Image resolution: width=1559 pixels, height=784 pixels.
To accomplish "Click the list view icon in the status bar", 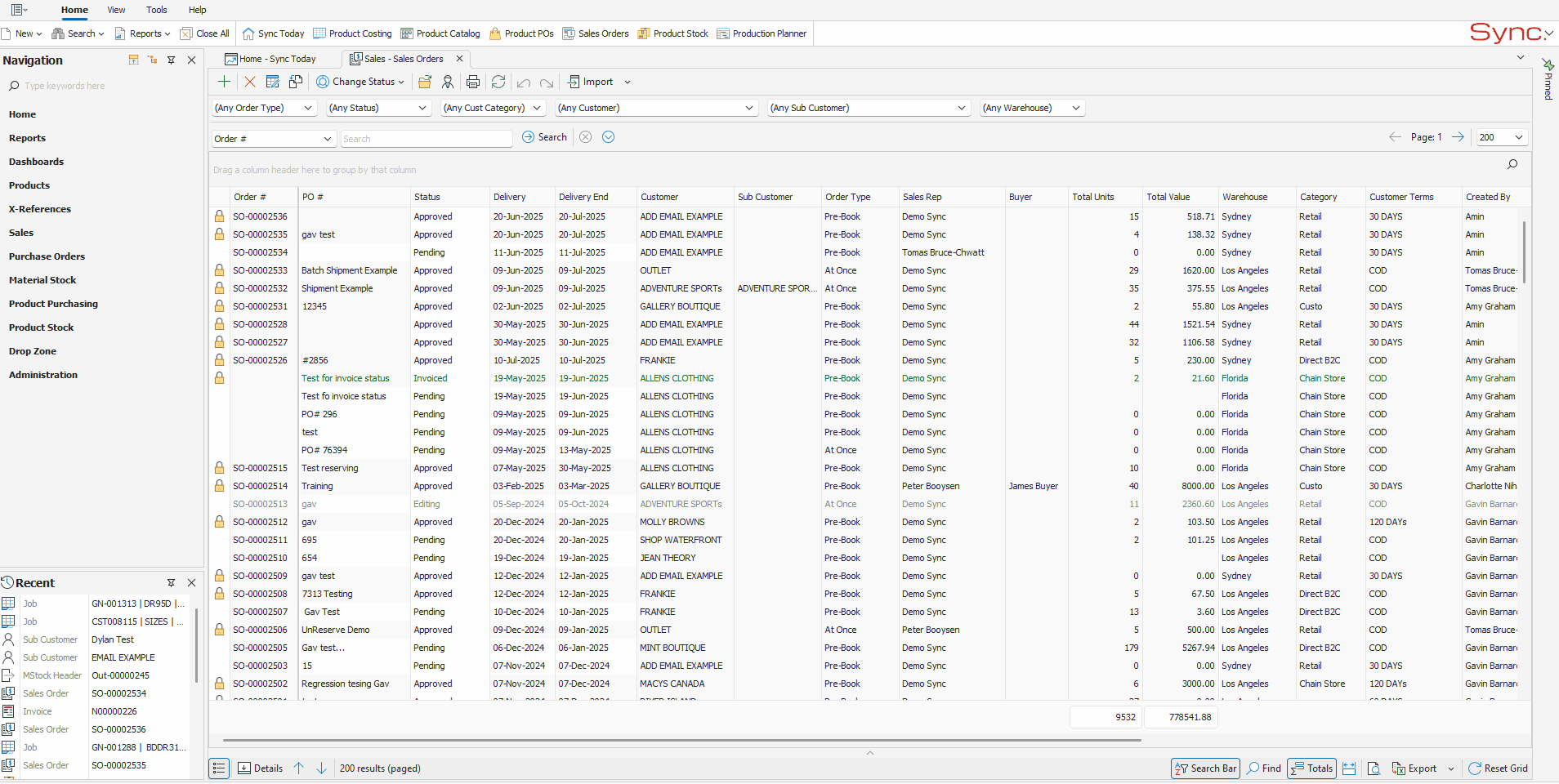I will tap(219, 768).
